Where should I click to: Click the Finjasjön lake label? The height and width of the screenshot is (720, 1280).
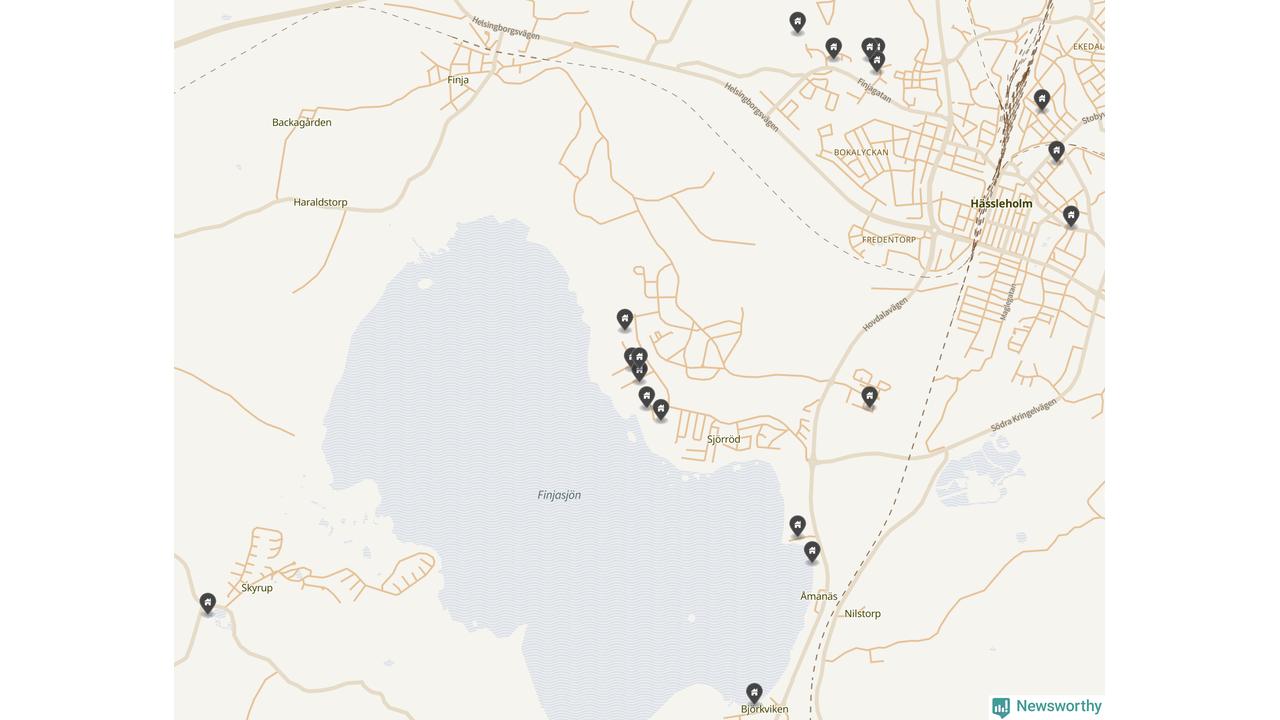coord(559,495)
